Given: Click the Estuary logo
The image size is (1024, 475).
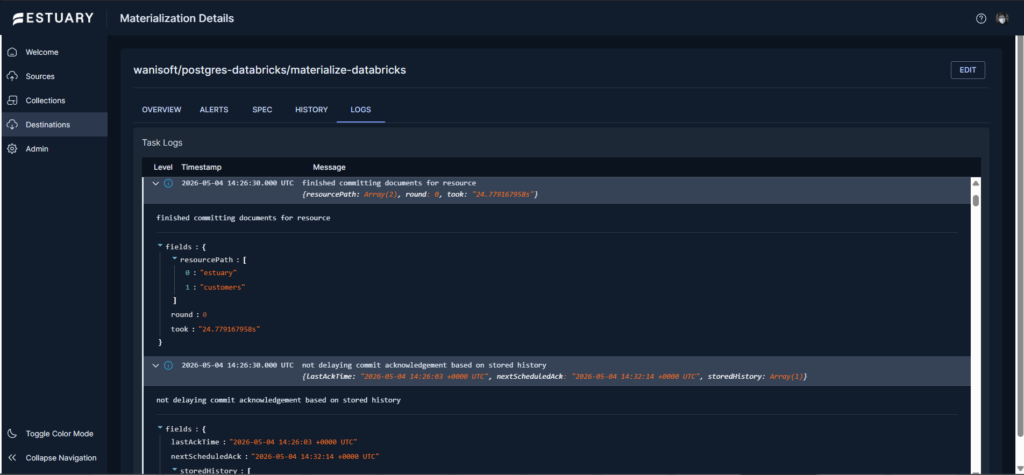Looking at the screenshot, I should [x=53, y=18].
